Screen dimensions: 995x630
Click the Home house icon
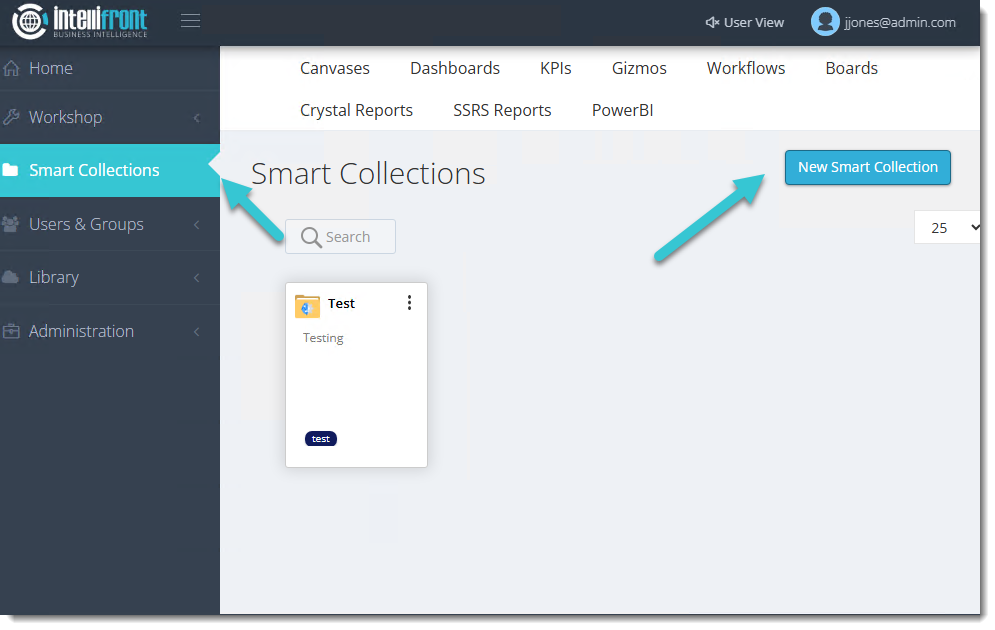point(12,68)
